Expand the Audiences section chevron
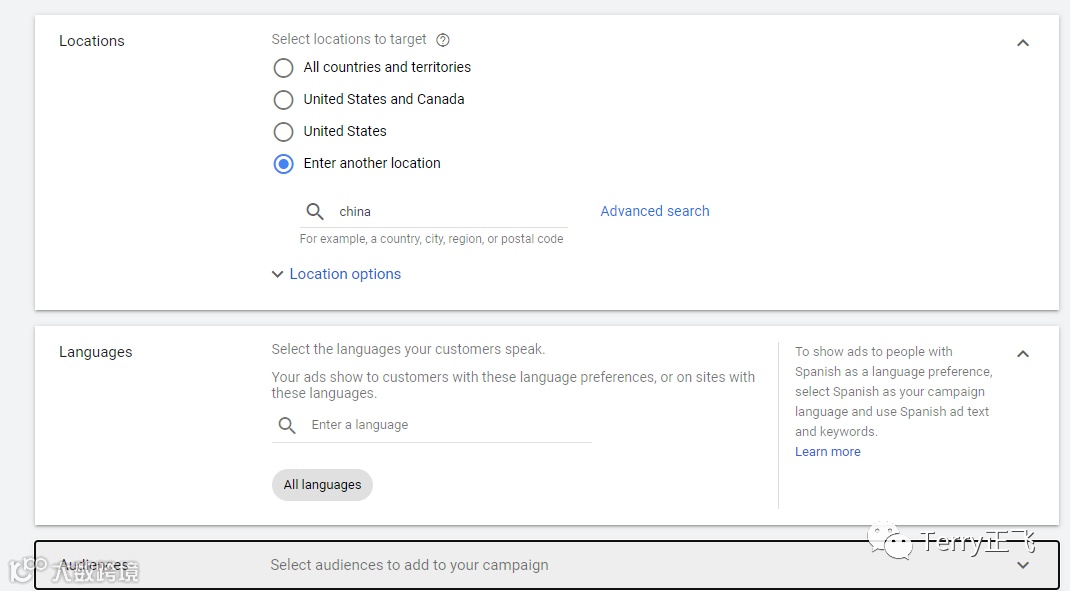The image size is (1070, 591). pyautogui.click(x=1022, y=565)
